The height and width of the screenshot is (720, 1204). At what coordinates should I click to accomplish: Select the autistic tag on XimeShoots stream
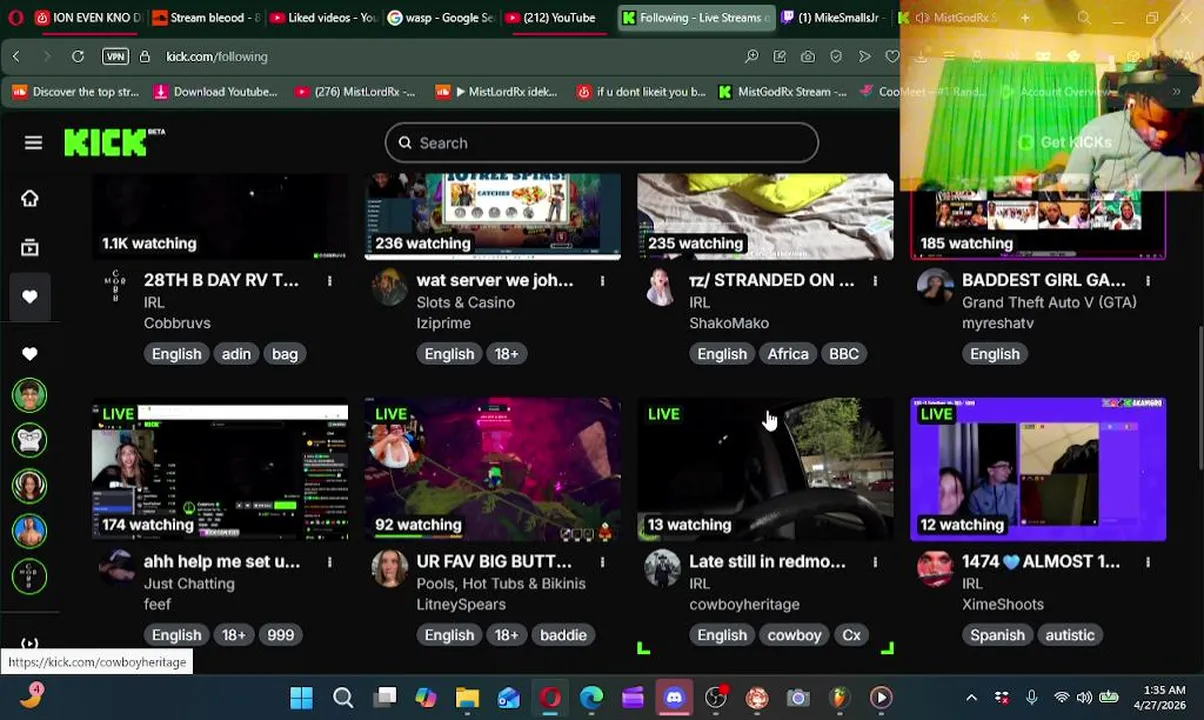coord(1070,635)
